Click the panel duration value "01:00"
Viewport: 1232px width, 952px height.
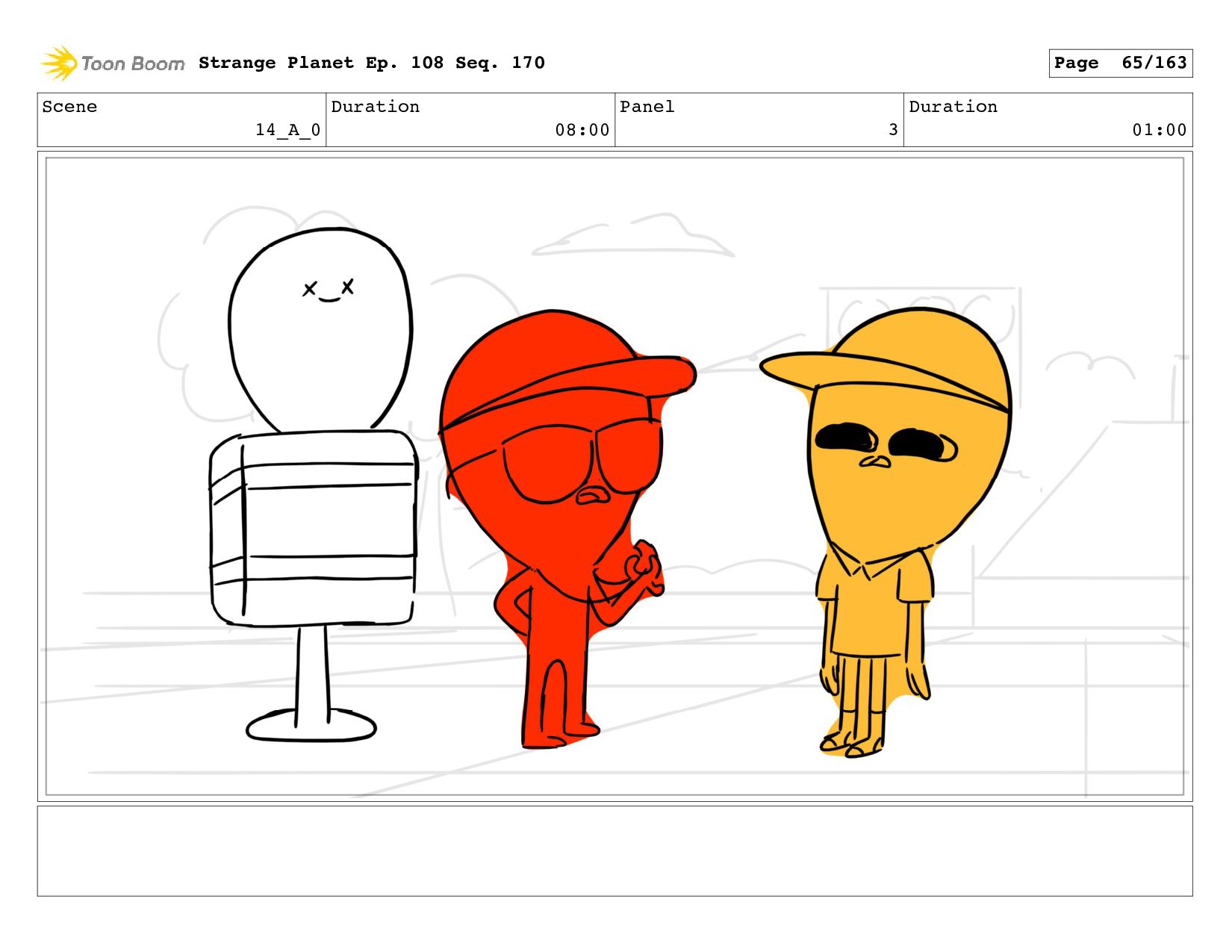coord(1160,130)
